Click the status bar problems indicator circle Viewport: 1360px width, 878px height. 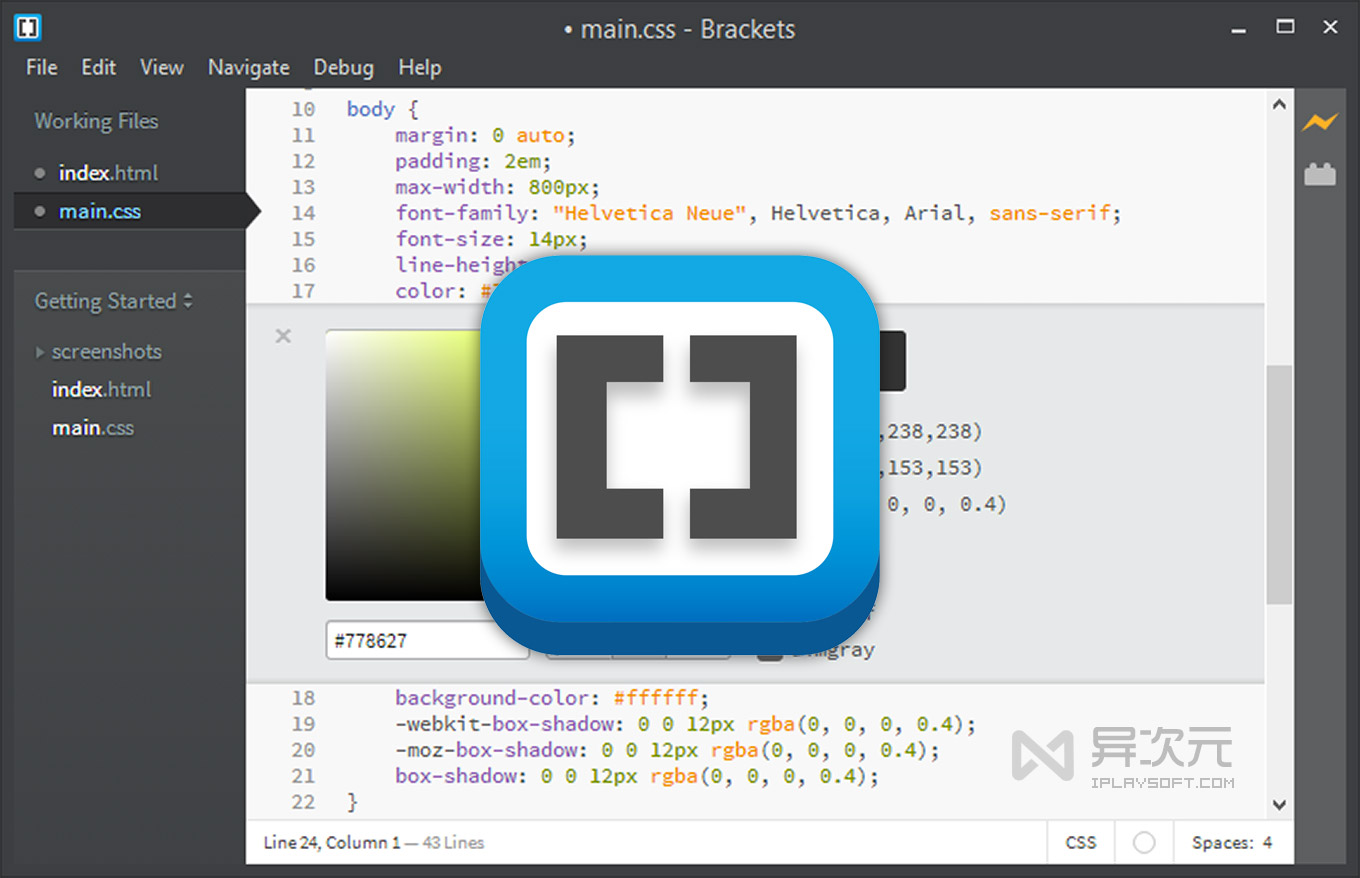(1143, 842)
